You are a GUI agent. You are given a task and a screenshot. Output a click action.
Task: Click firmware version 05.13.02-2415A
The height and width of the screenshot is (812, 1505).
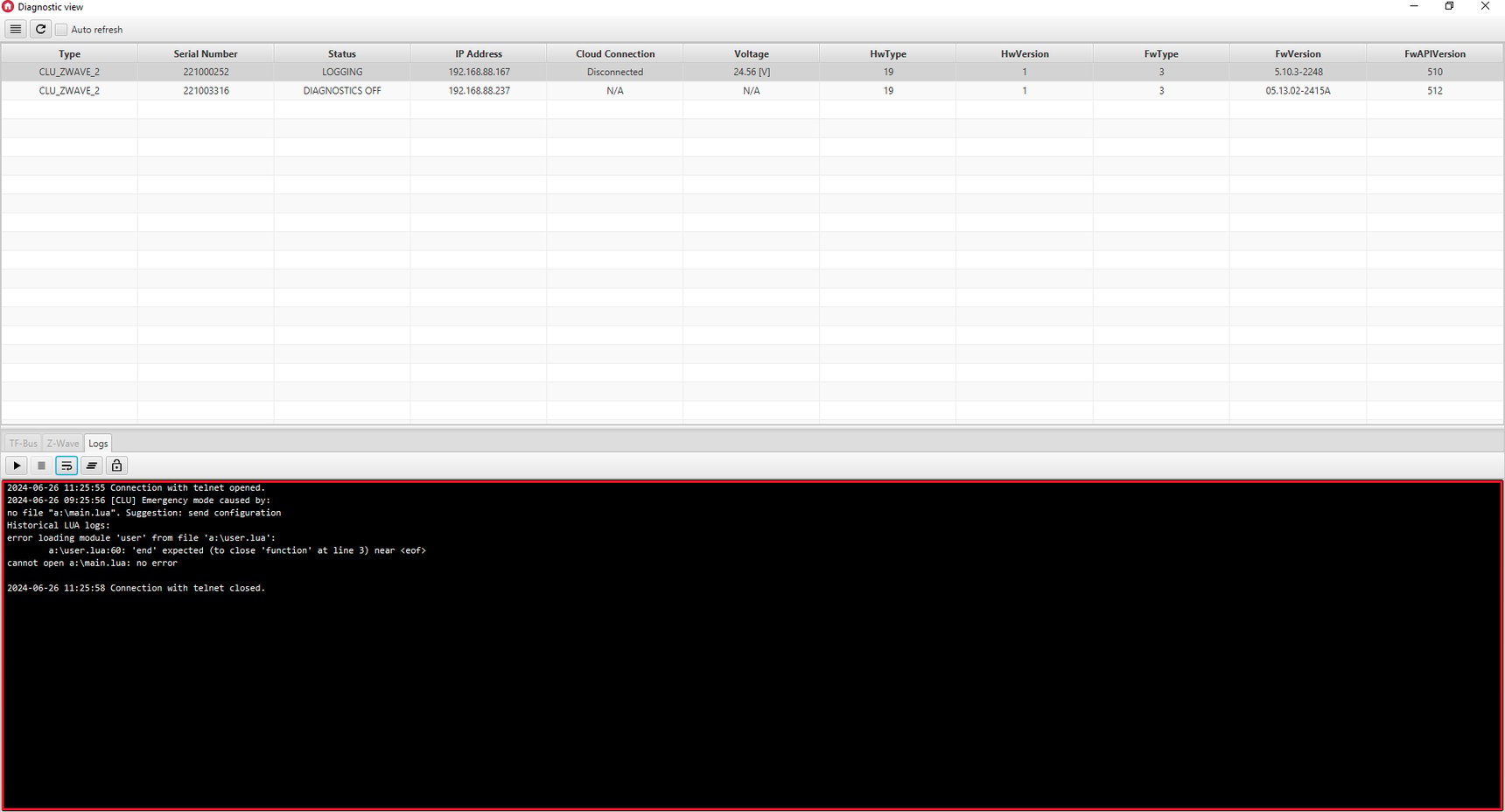click(x=1298, y=90)
